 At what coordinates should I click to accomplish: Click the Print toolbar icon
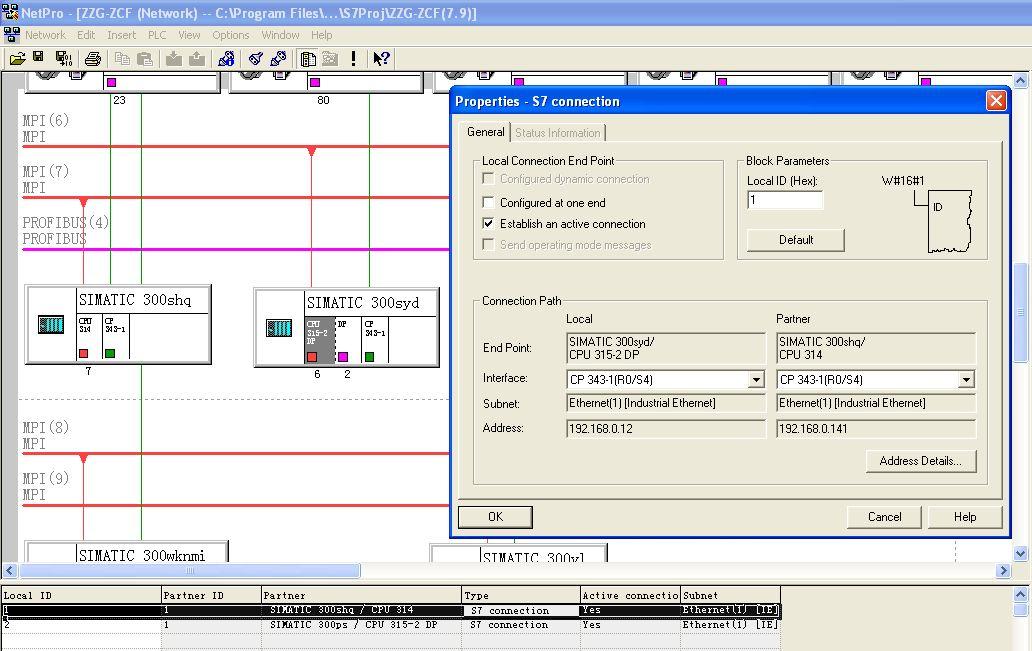[x=93, y=59]
